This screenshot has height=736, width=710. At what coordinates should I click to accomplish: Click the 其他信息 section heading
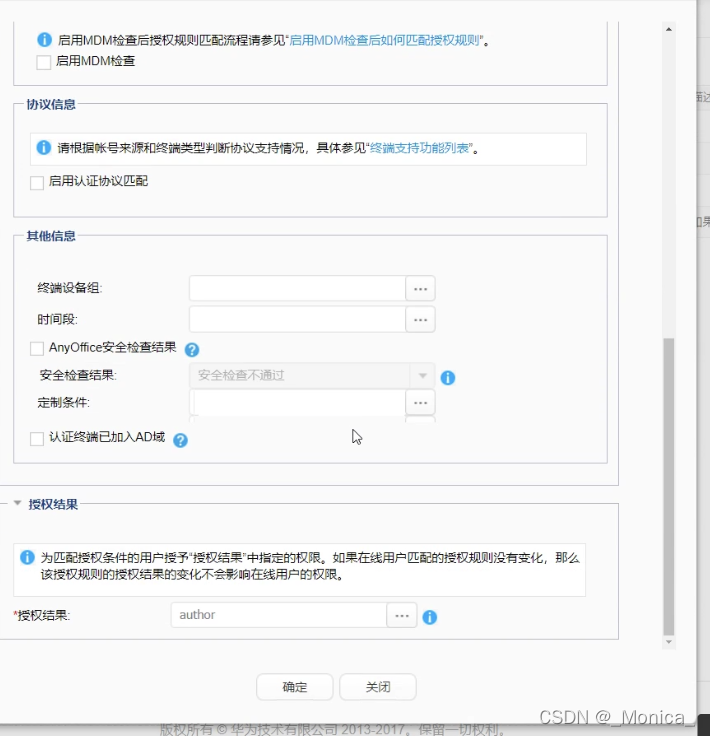pyautogui.click(x=51, y=236)
